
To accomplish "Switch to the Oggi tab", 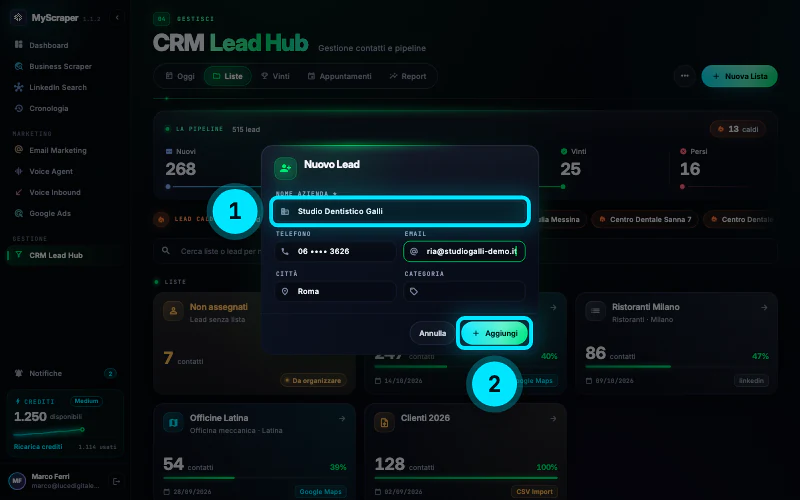I will [180, 76].
